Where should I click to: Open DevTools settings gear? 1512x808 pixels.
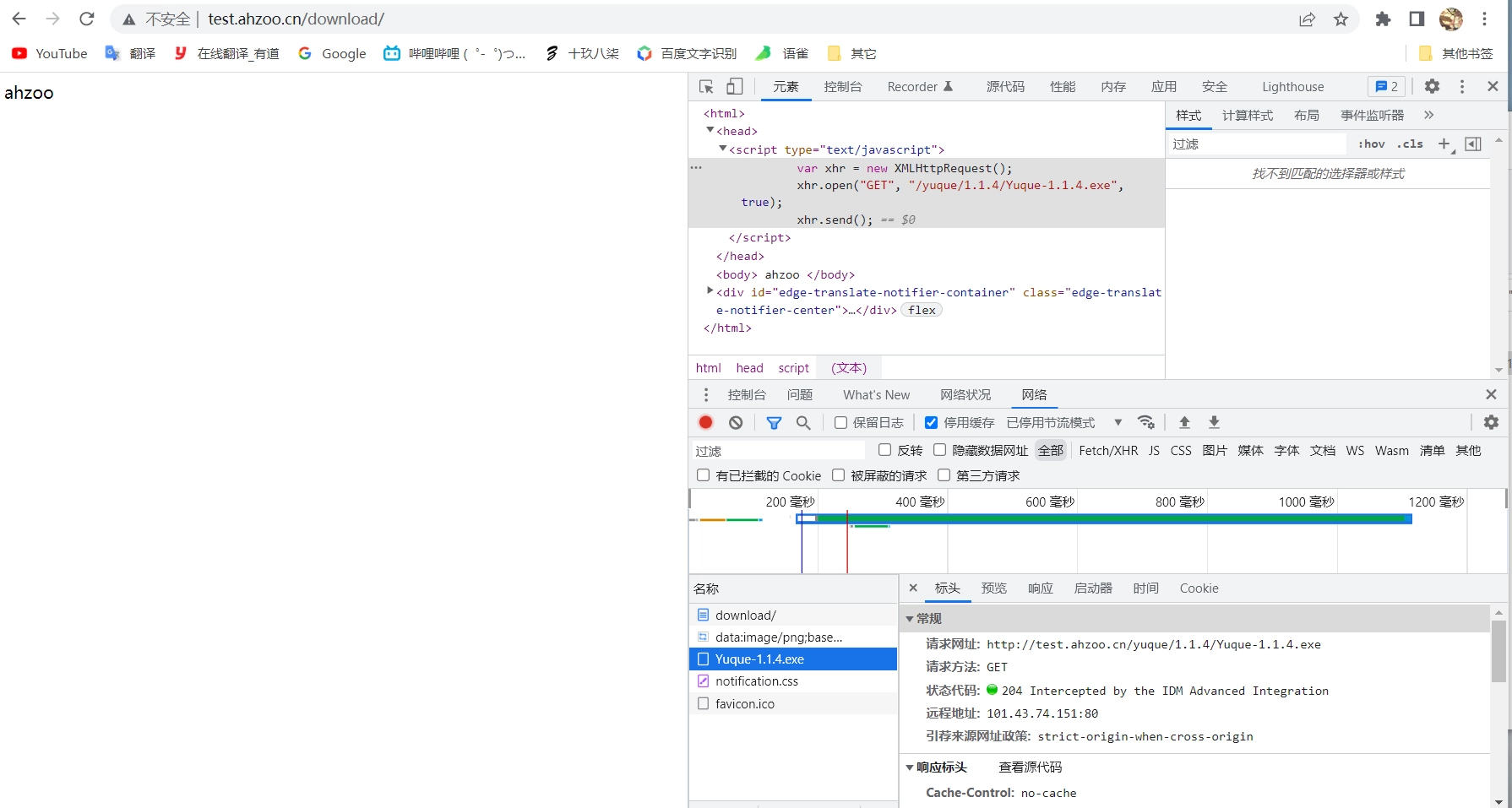[1432, 86]
